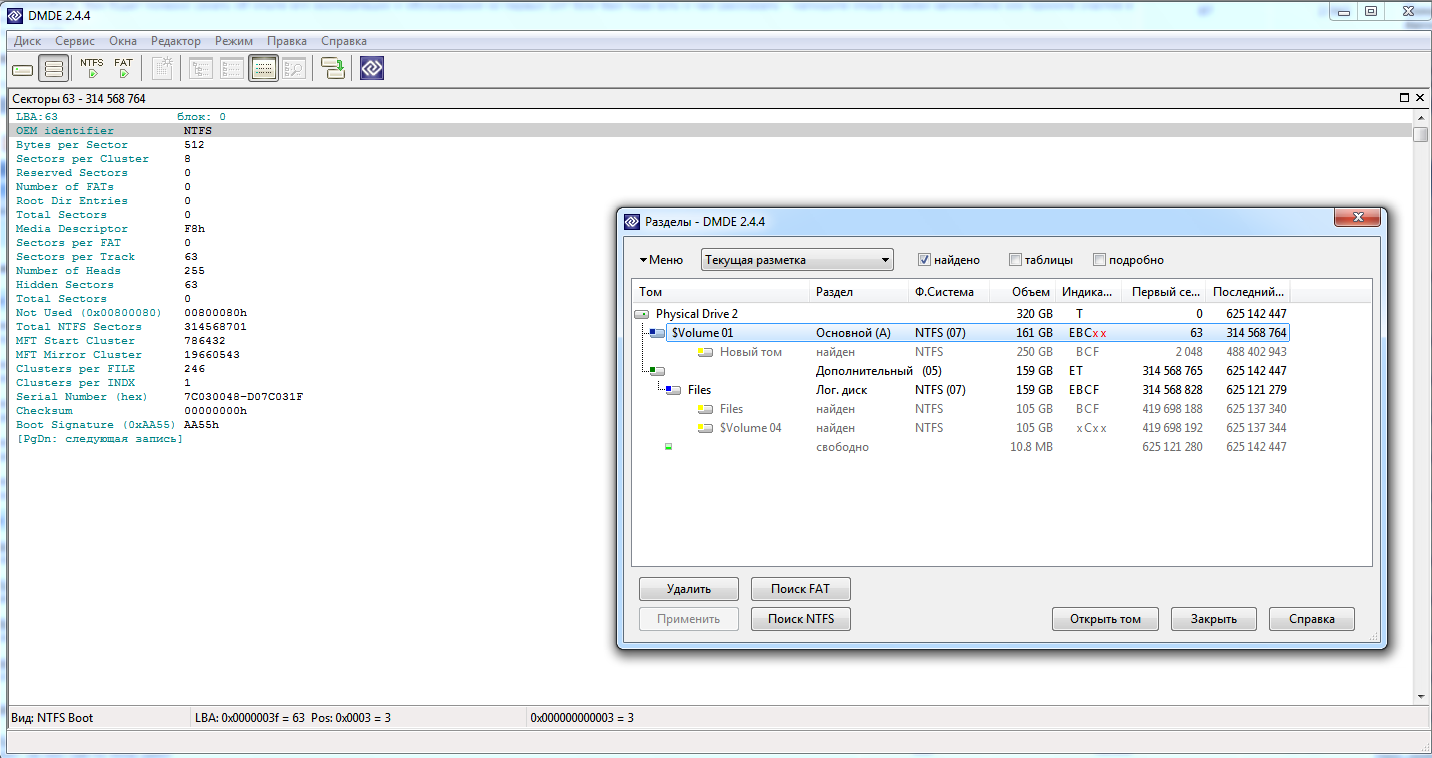
Task: Click the "Открыть том" button
Action: click(x=1104, y=619)
